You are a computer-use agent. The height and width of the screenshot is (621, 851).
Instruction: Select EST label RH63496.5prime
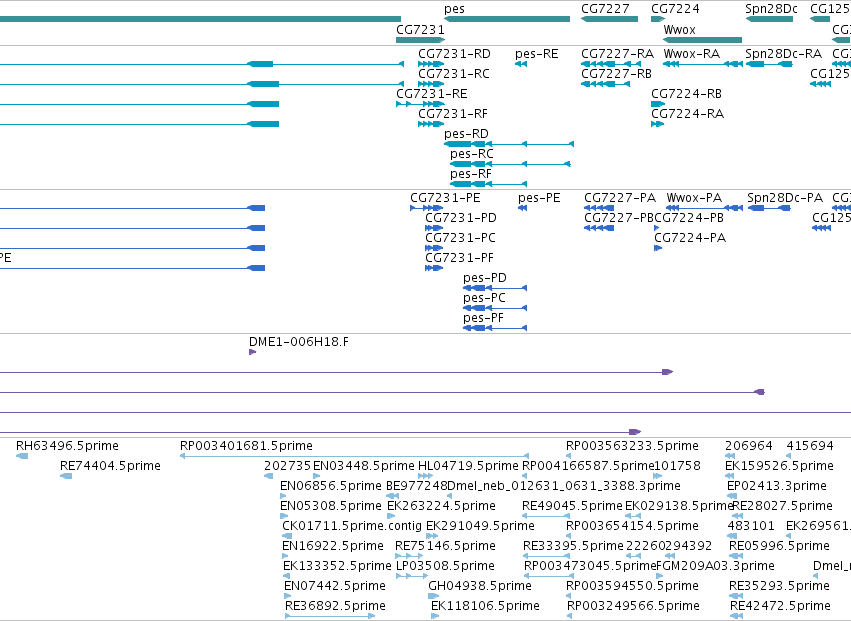(x=67, y=446)
